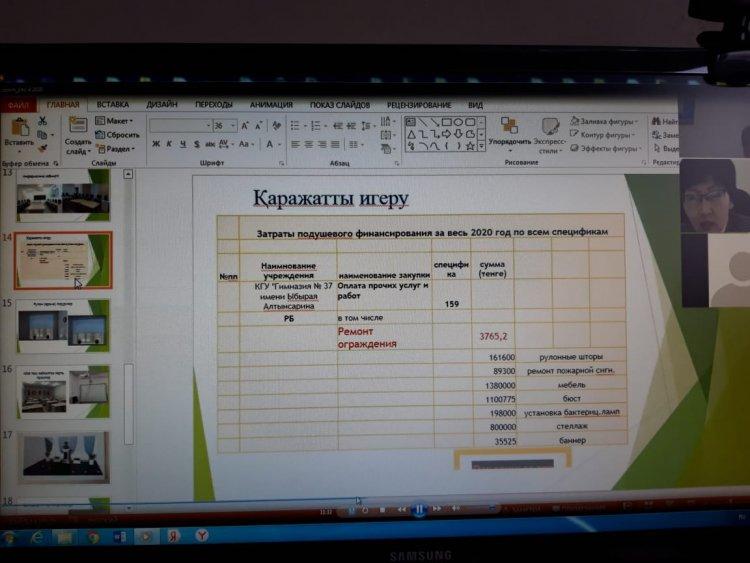750x563 pixels.
Task: Select the rectangle shape in gallery
Action: click(x=446, y=122)
